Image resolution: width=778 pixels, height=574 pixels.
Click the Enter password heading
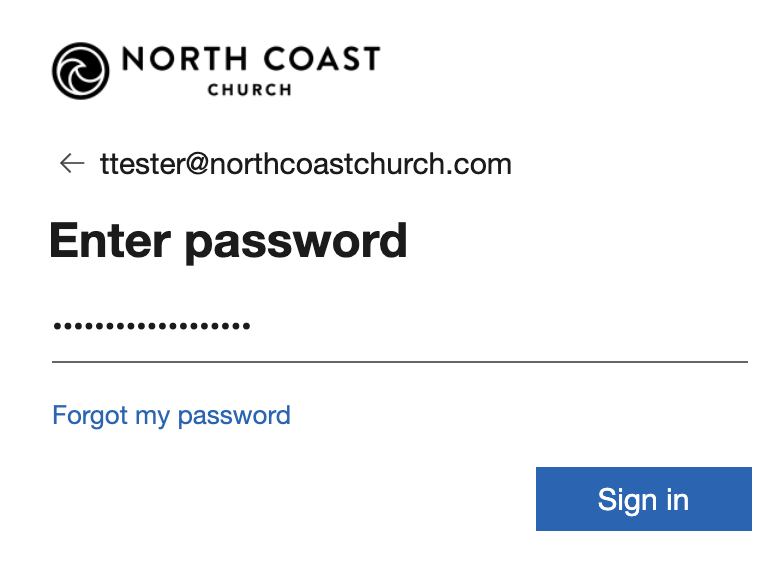(228, 241)
